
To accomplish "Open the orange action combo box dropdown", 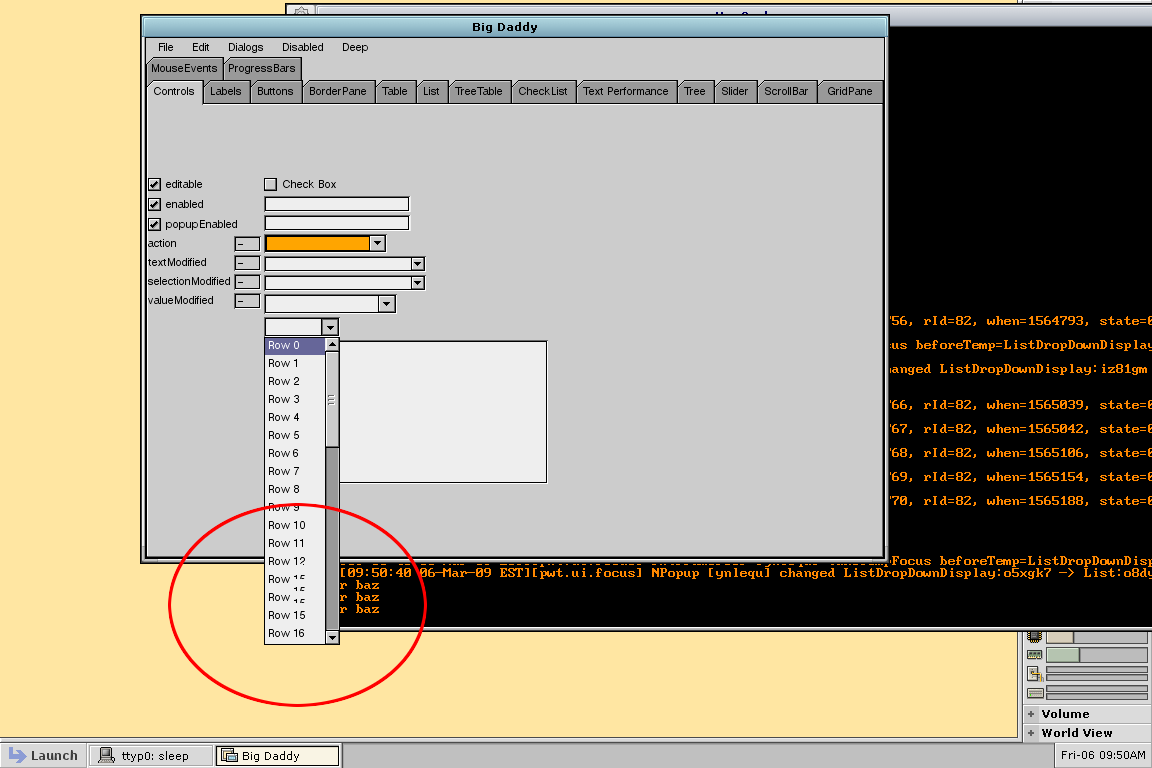I will click(x=377, y=243).
